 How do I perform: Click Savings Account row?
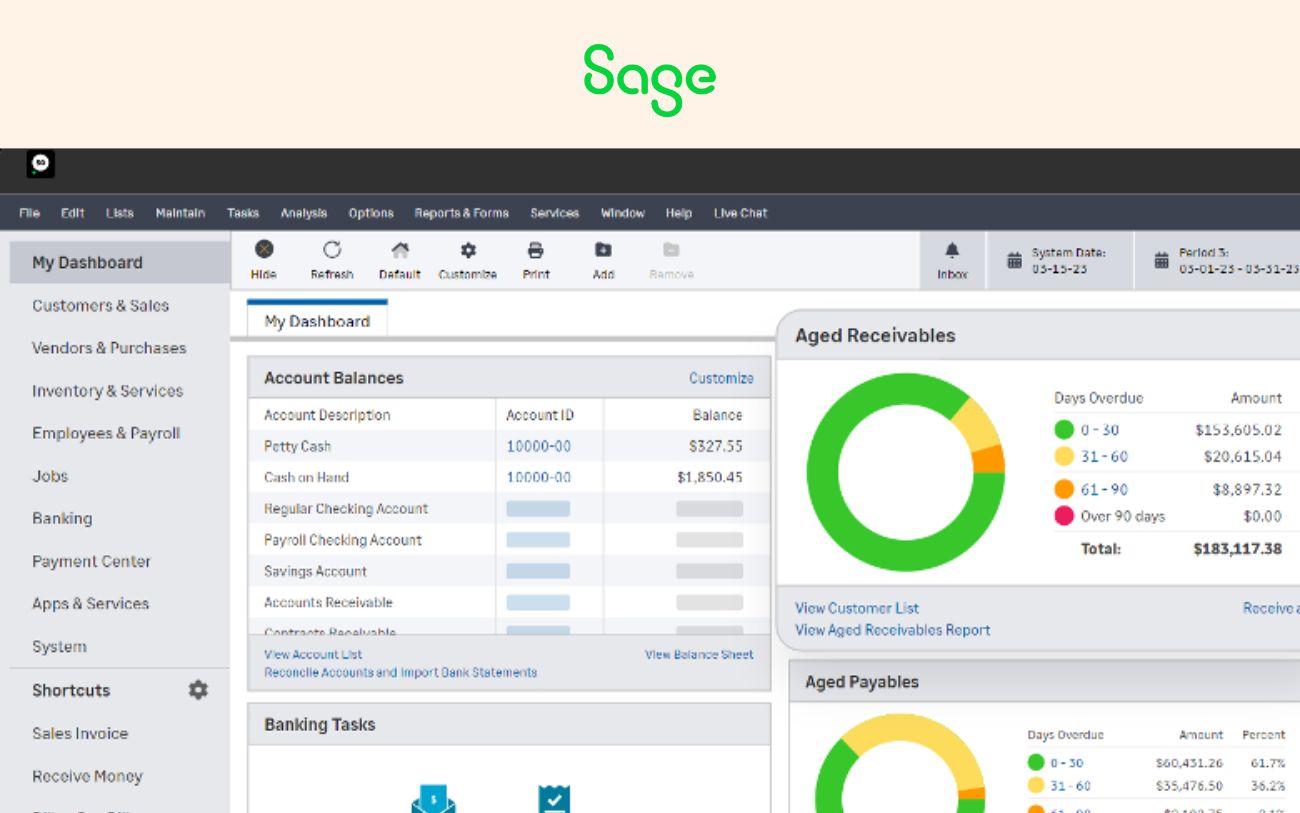click(509, 571)
